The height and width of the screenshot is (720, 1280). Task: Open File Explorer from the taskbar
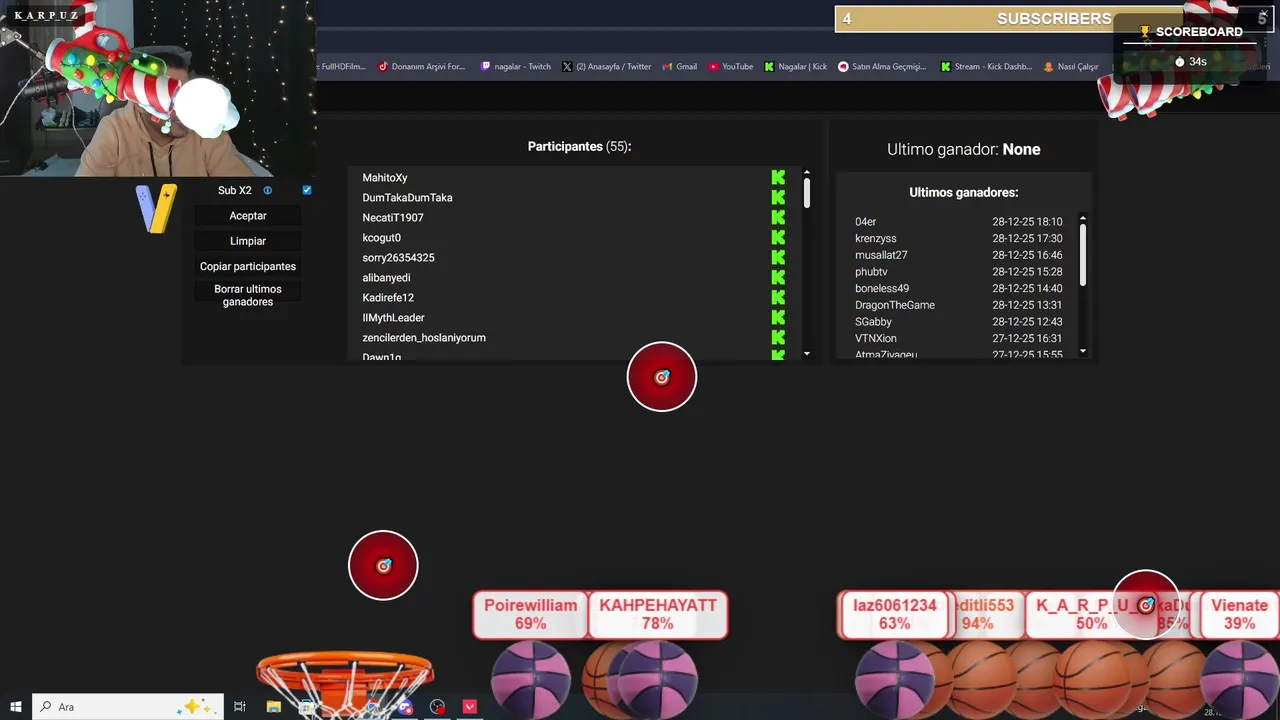(273, 707)
